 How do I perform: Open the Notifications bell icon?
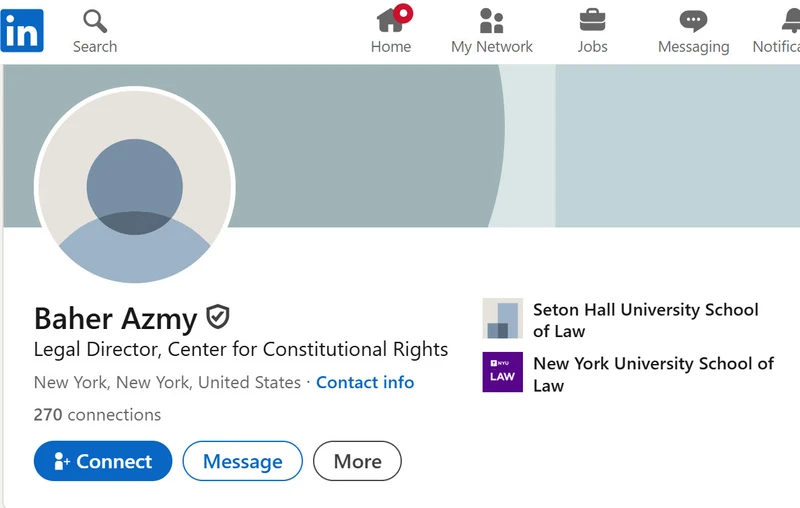click(x=791, y=21)
